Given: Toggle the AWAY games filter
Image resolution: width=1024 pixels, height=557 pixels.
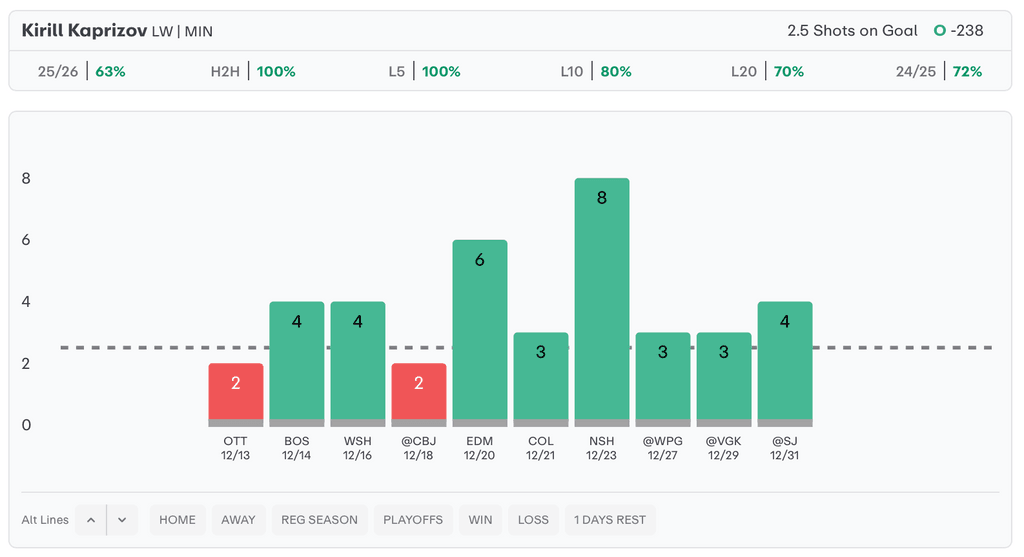Looking at the screenshot, I should click(x=238, y=520).
